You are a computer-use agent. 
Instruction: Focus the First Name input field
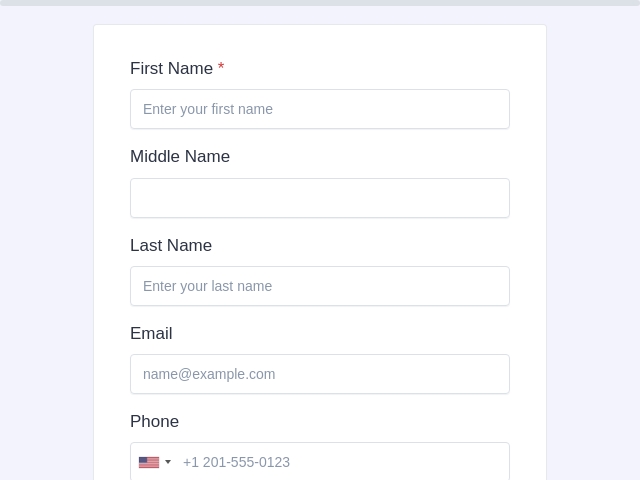tap(320, 109)
